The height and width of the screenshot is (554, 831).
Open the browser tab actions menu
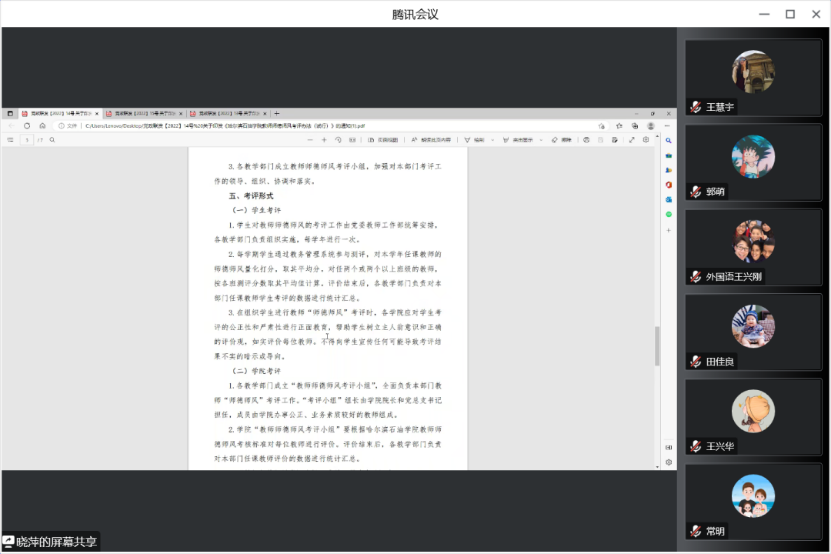click(10, 114)
